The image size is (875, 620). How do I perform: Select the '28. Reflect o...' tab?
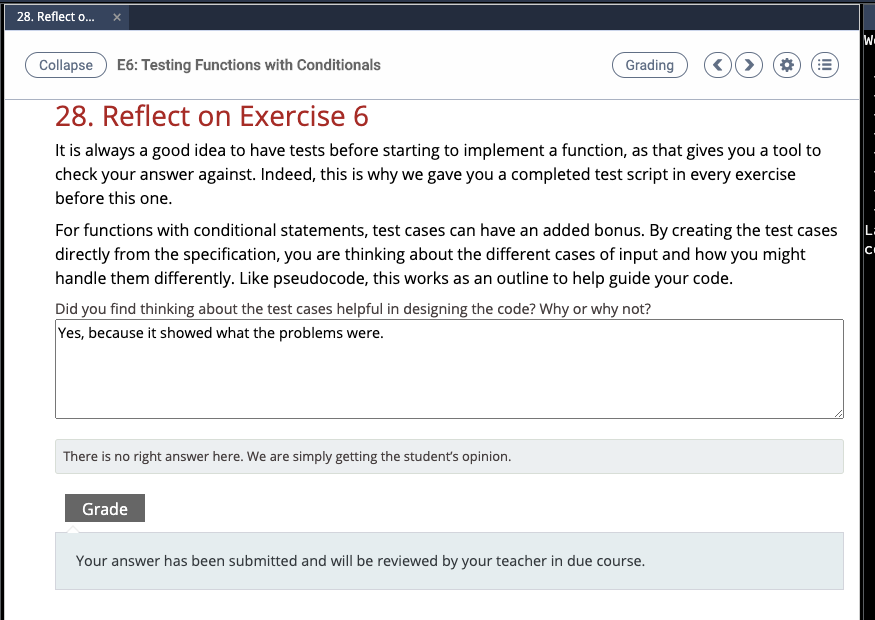[x=56, y=17]
